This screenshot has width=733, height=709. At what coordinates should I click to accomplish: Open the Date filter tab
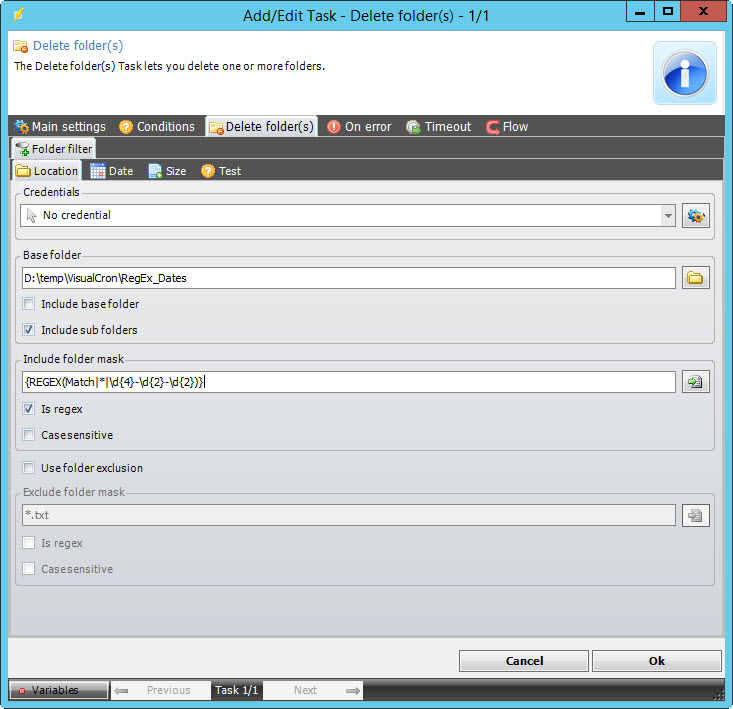tap(111, 171)
